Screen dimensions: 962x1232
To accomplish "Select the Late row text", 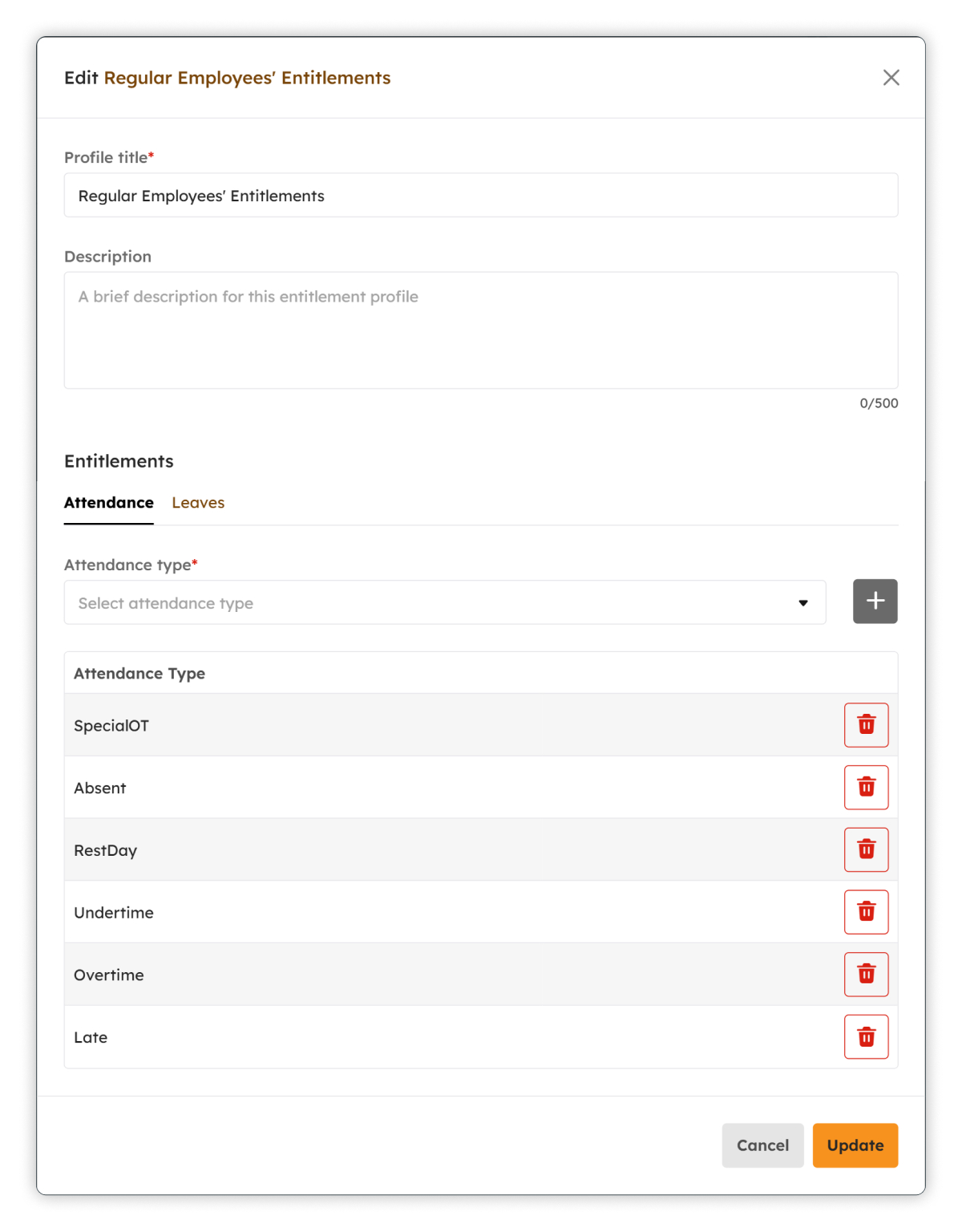I will point(91,1038).
